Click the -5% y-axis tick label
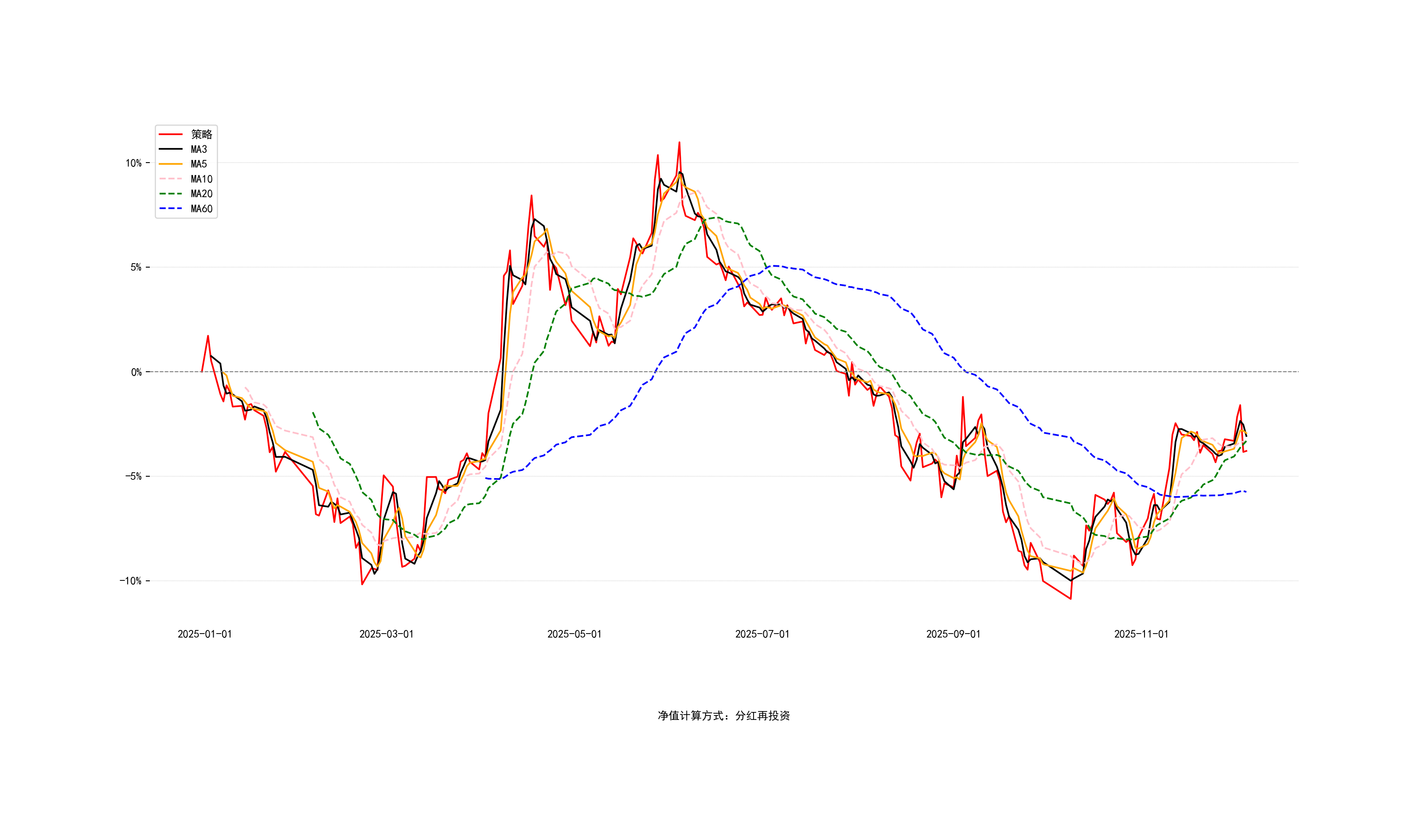The image size is (1418, 840). point(133,476)
